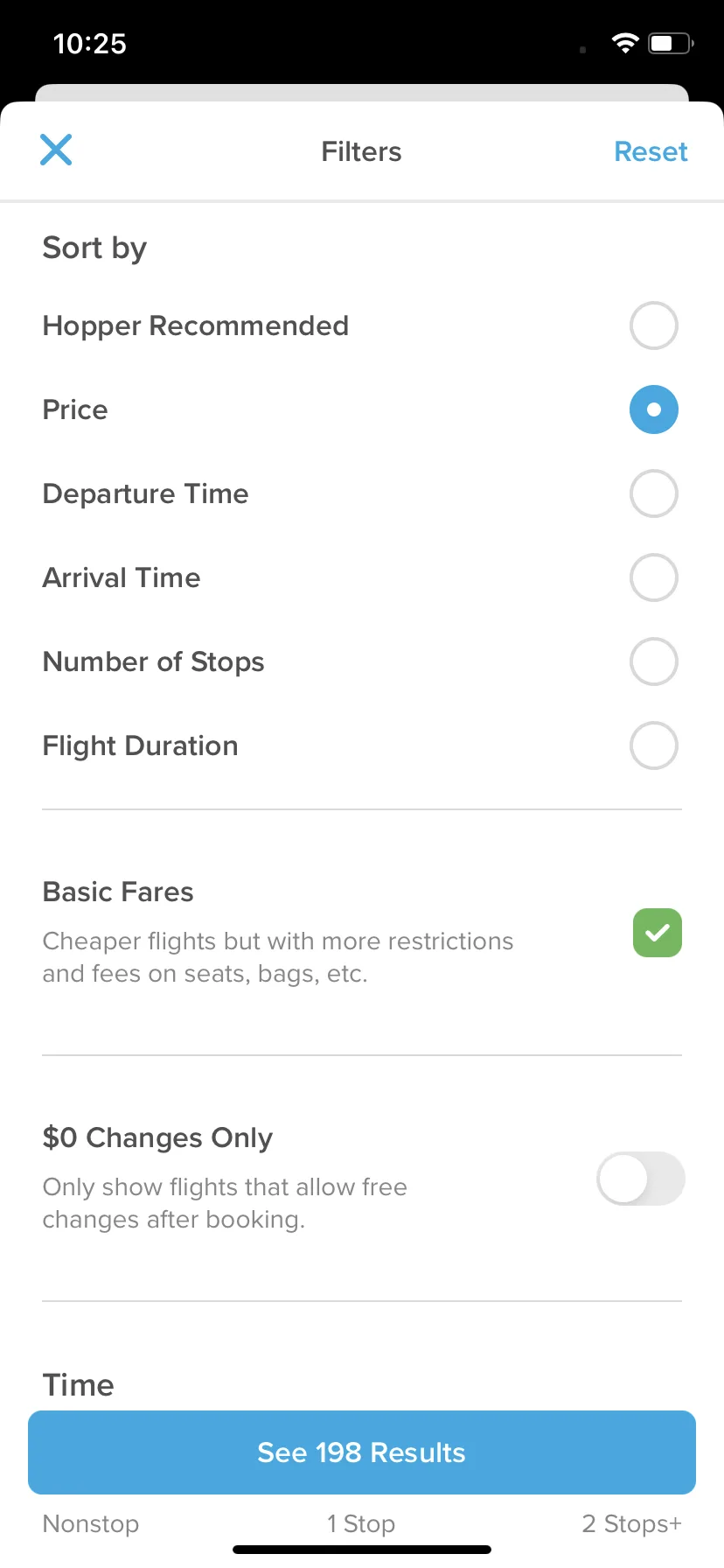
Task: Tap the 2 Stops+ option label
Action: point(631,1523)
